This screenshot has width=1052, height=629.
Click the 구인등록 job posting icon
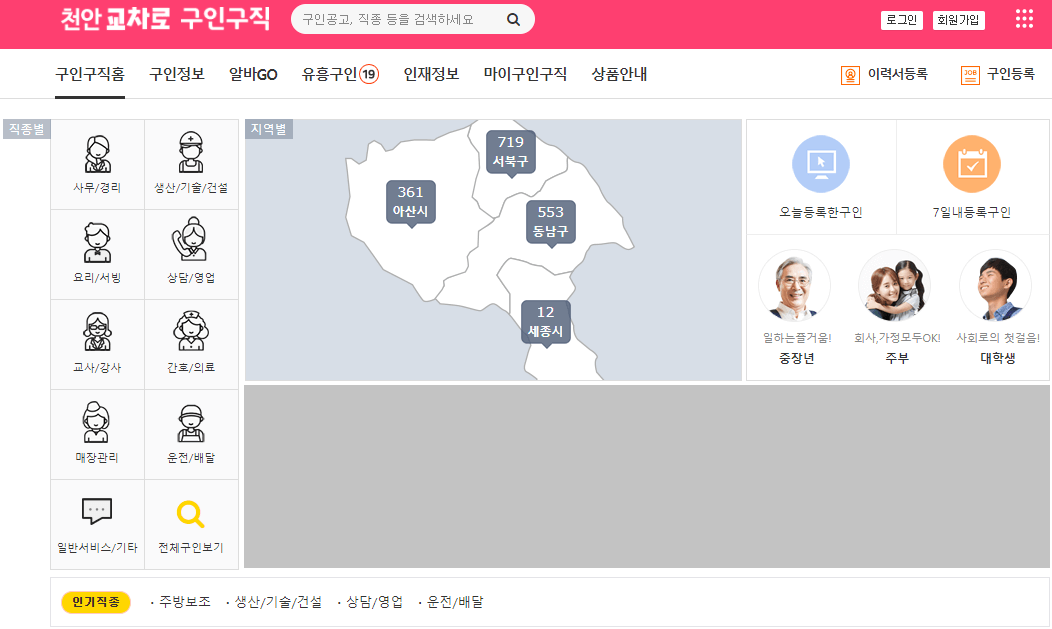click(969, 74)
